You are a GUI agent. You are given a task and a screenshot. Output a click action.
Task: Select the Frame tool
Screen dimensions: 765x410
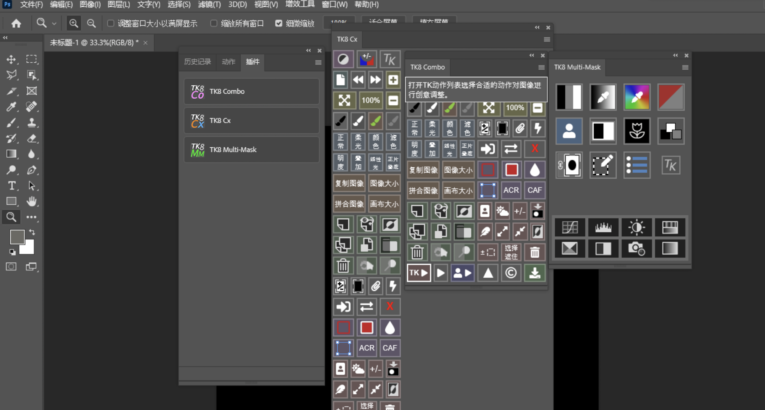click(x=32, y=91)
